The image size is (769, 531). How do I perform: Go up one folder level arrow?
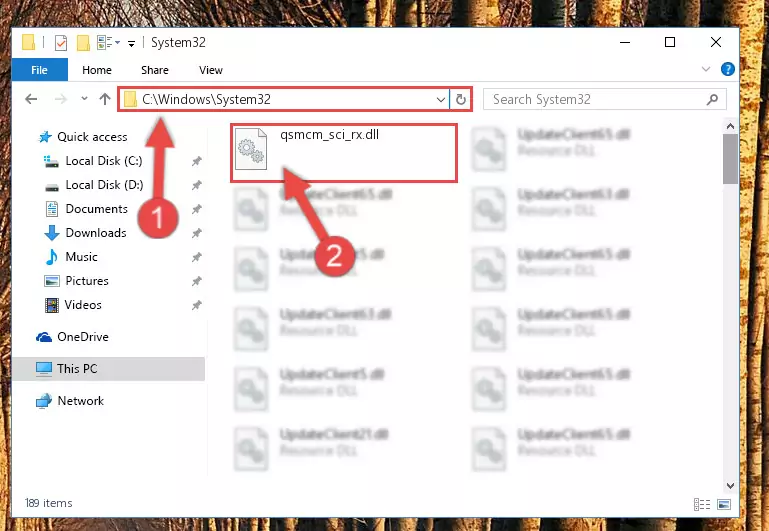104,99
